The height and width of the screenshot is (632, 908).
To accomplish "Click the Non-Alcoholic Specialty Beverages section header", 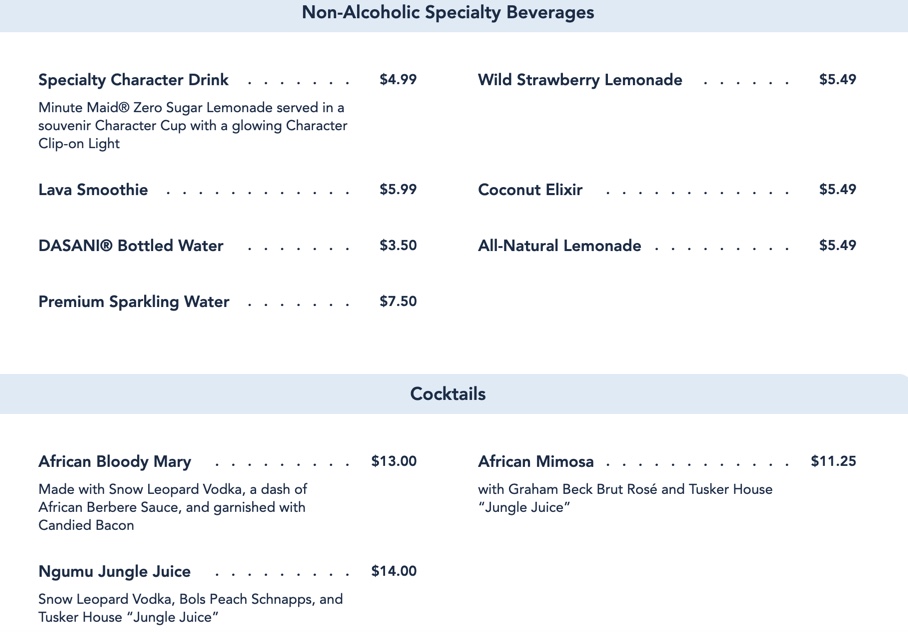I will (x=448, y=13).
